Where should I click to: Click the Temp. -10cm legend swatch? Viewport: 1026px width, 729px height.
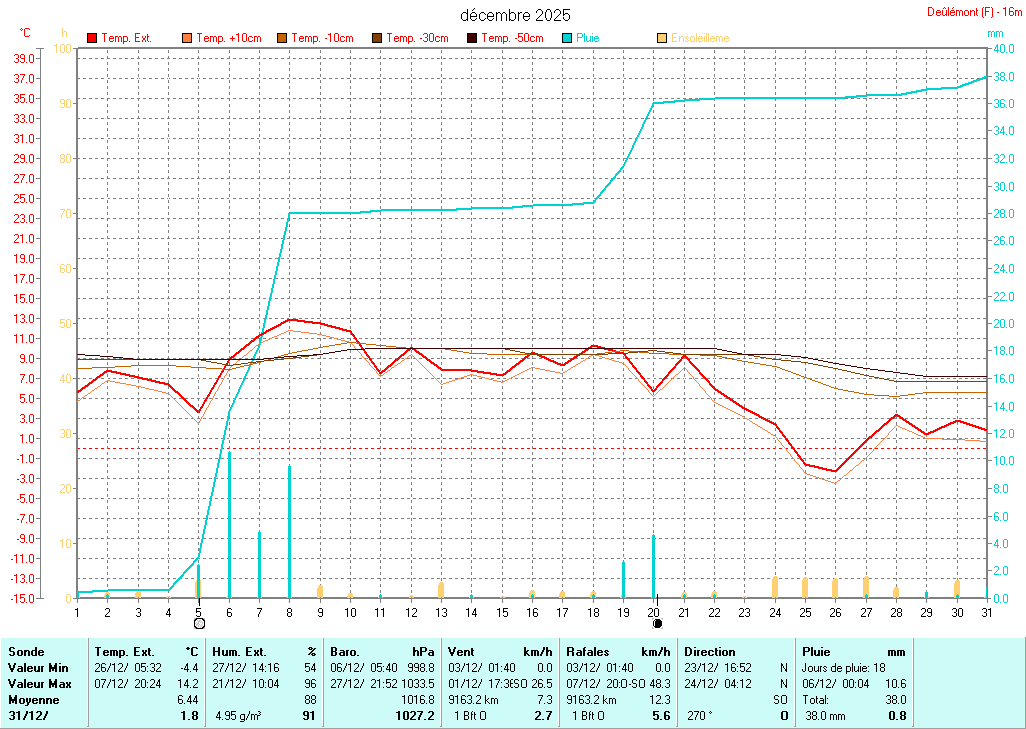click(283, 38)
